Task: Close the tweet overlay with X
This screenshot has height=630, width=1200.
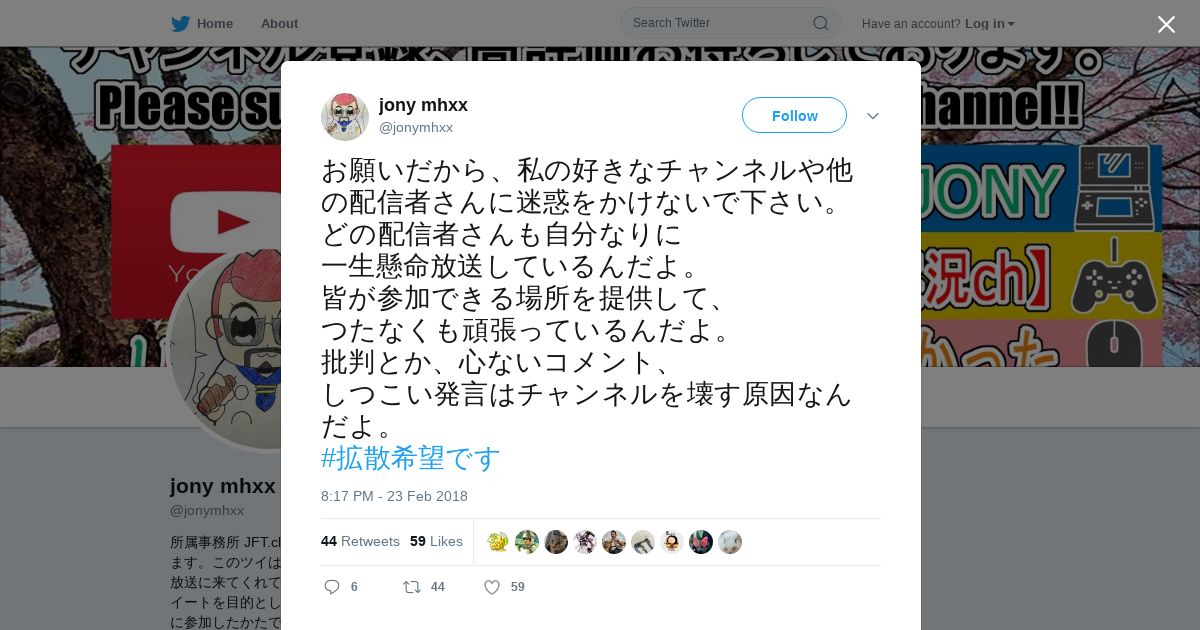Action: 1166,24
